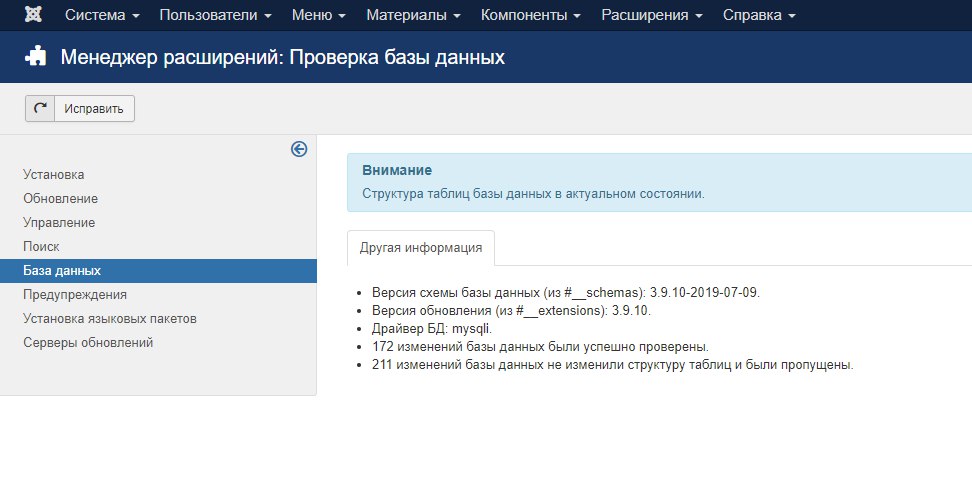Expand the Компоненты menu
The height and width of the screenshot is (499, 972).
tap(531, 15)
